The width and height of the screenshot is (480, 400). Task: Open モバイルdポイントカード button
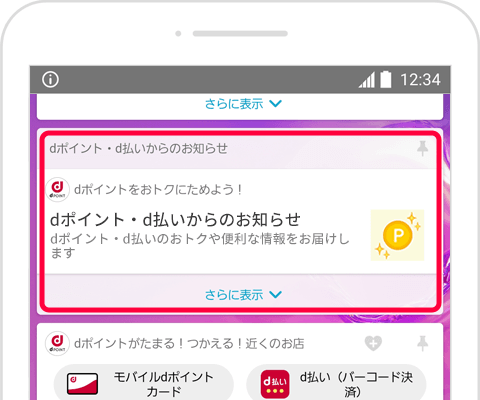(x=144, y=383)
